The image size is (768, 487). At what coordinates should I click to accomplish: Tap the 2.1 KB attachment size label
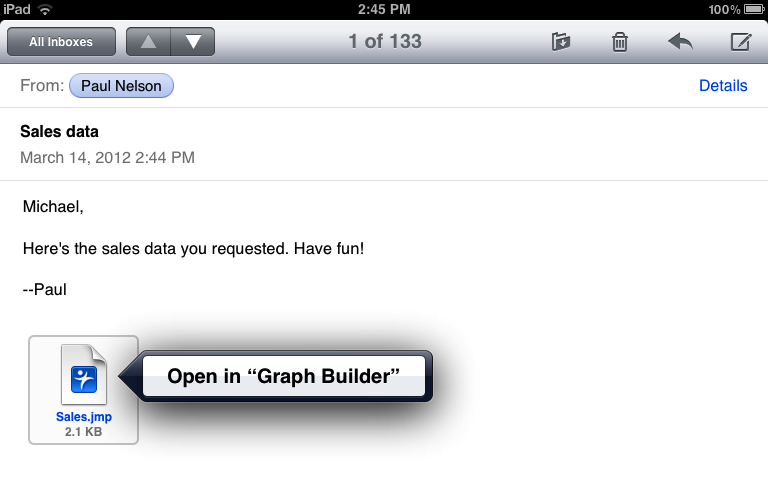click(x=83, y=431)
